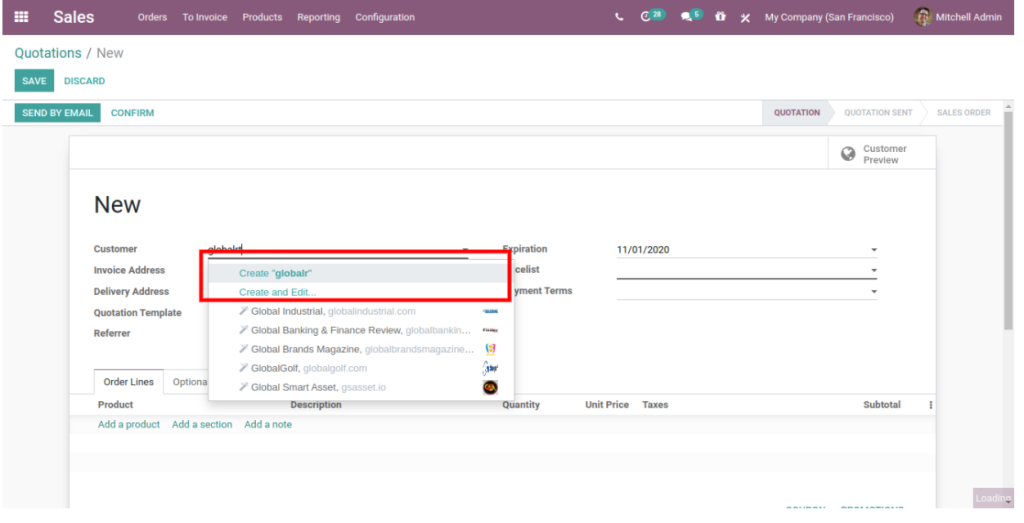This screenshot has height=523, width=1024.
Task: Click Mitchell Admin's avatar
Action: click(x=922, y=17)
